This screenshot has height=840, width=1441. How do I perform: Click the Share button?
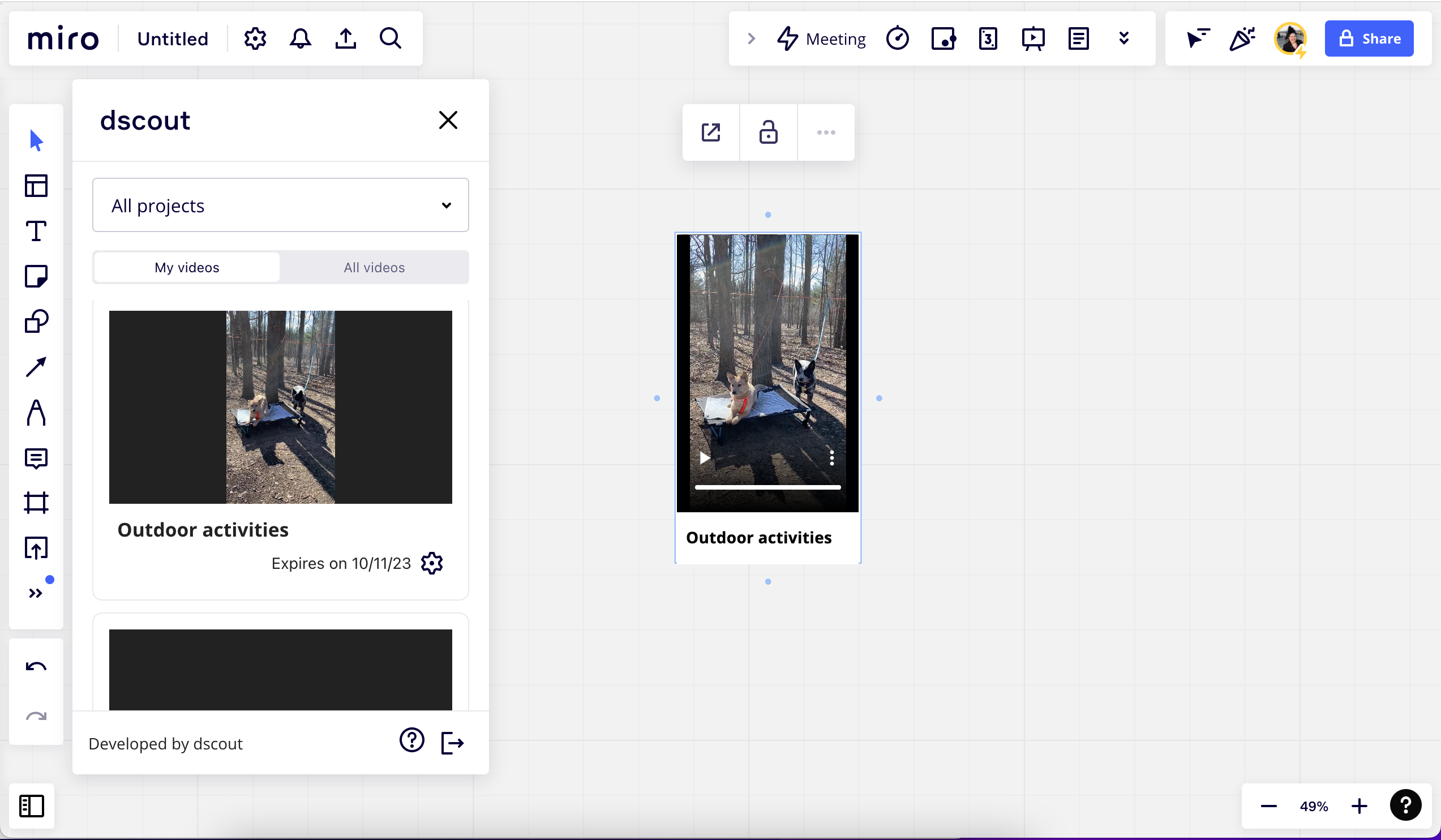pos(1369,39)
